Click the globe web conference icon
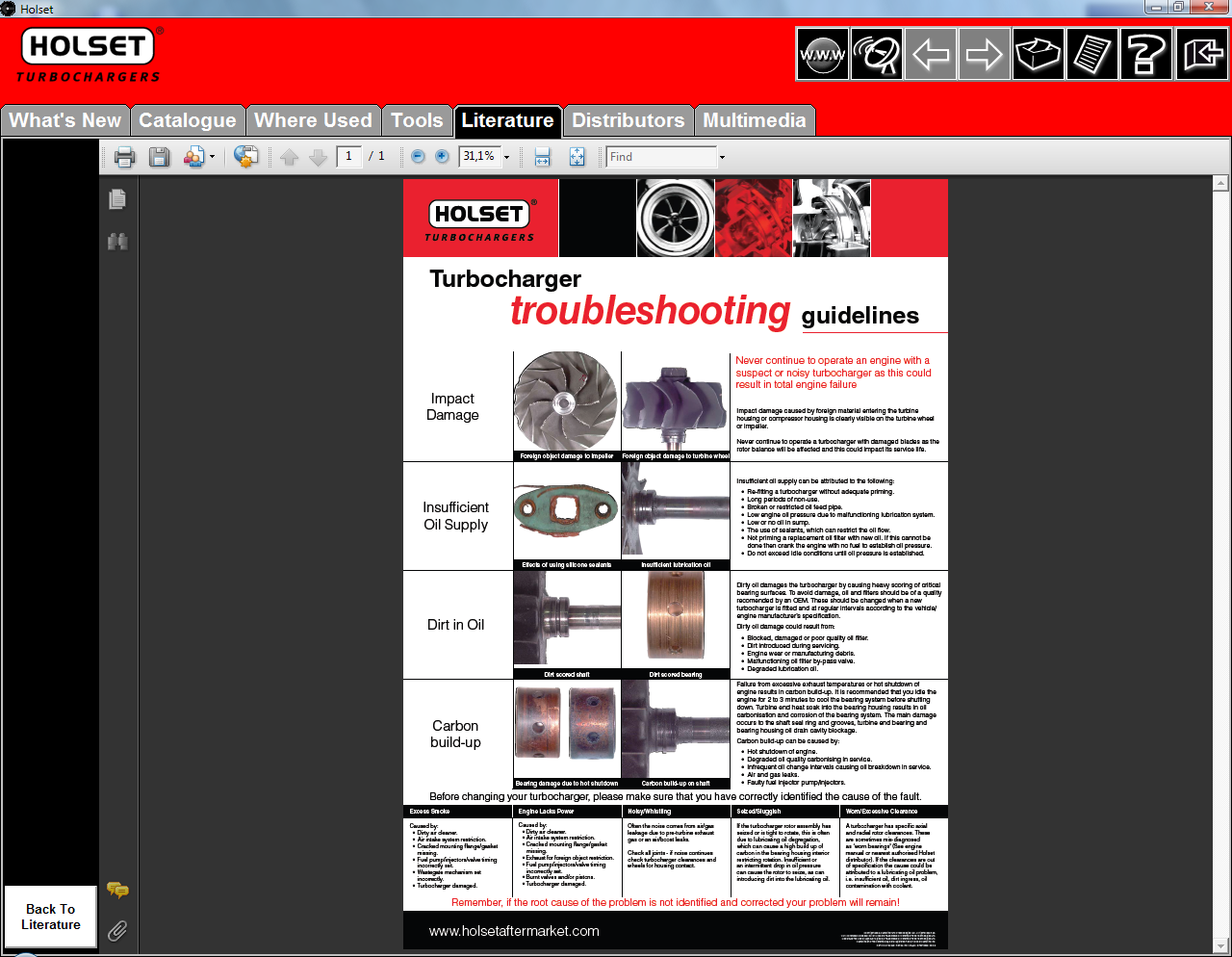The image size is (1232, 957). (x=245, y=157)
